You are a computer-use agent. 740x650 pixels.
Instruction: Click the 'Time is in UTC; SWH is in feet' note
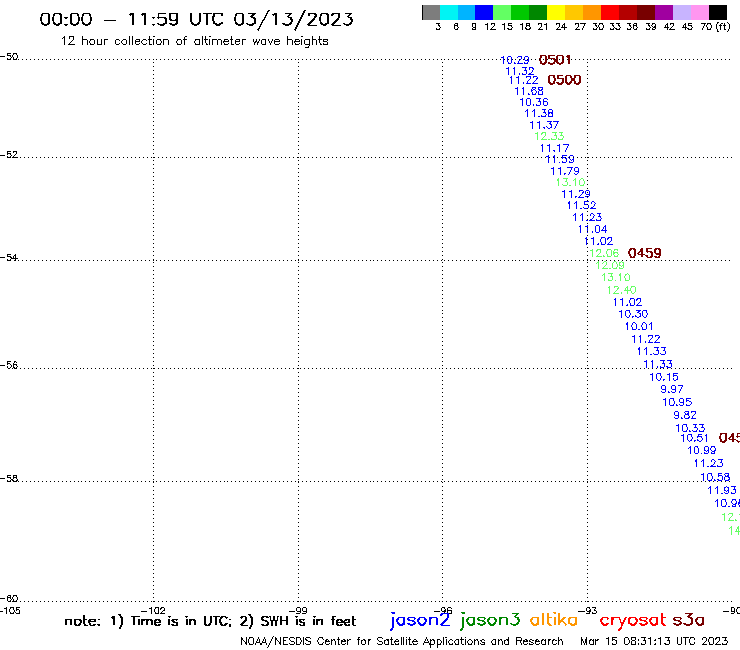(x=210, y=621)
